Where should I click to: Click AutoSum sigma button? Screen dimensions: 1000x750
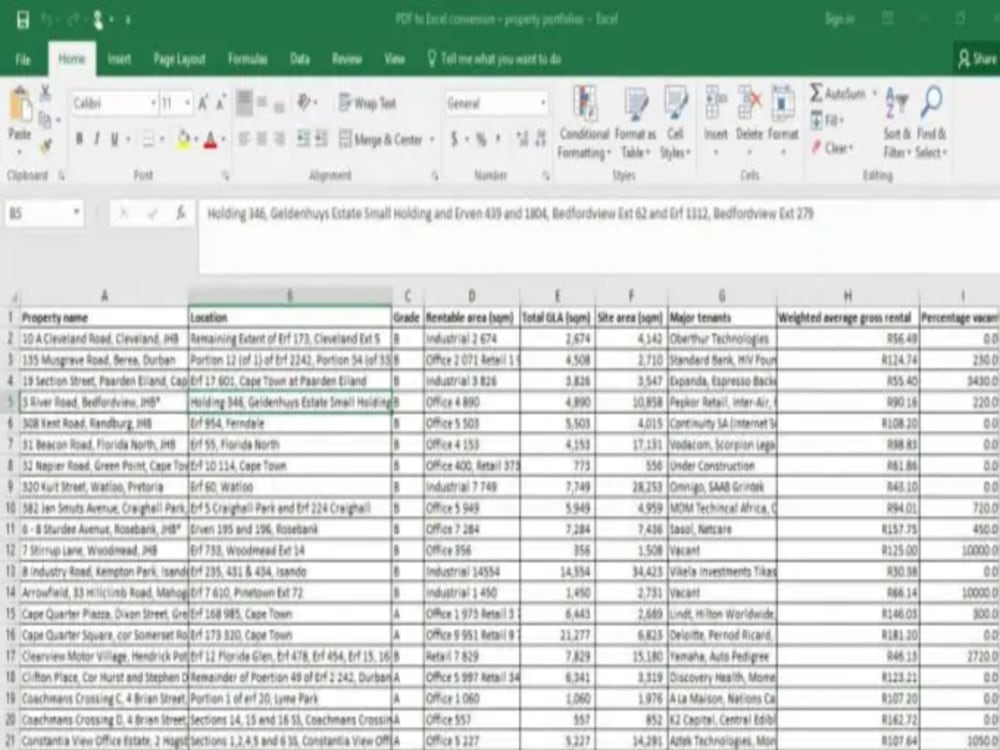837,94
